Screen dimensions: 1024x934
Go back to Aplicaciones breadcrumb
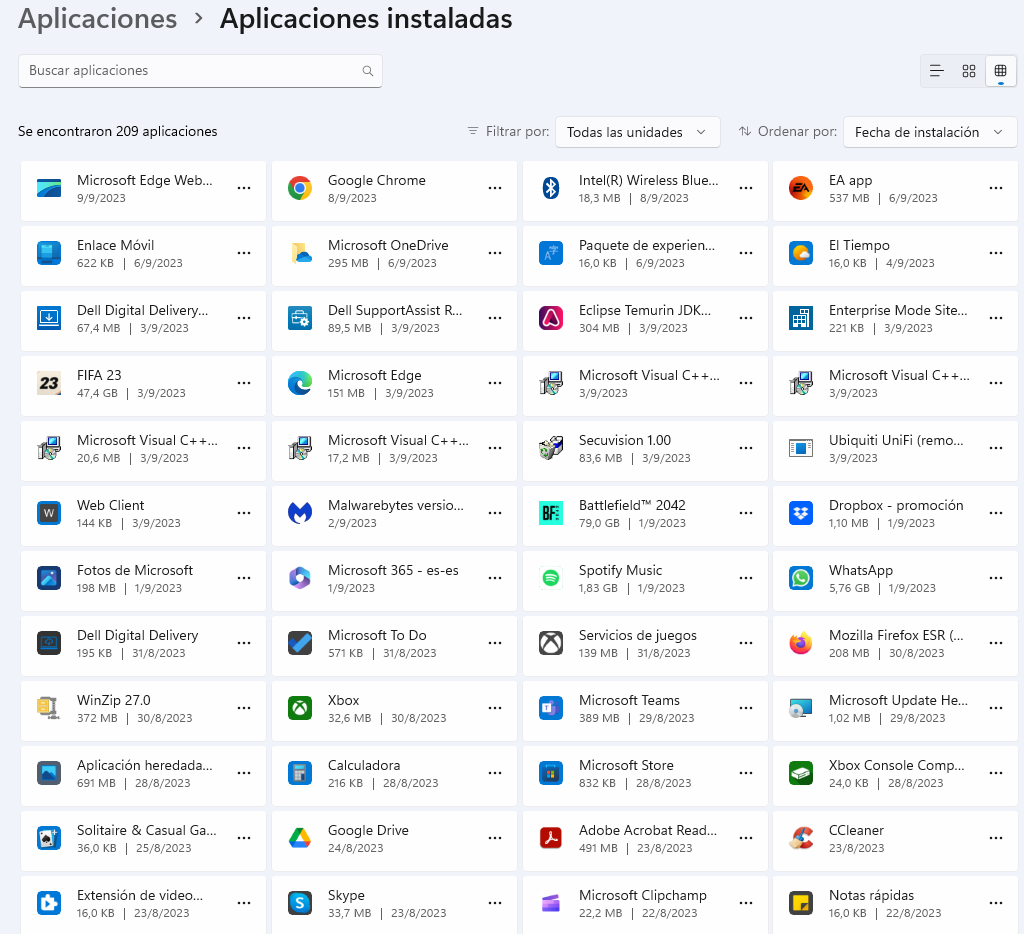pyautogui.click(x=97, y=19)
